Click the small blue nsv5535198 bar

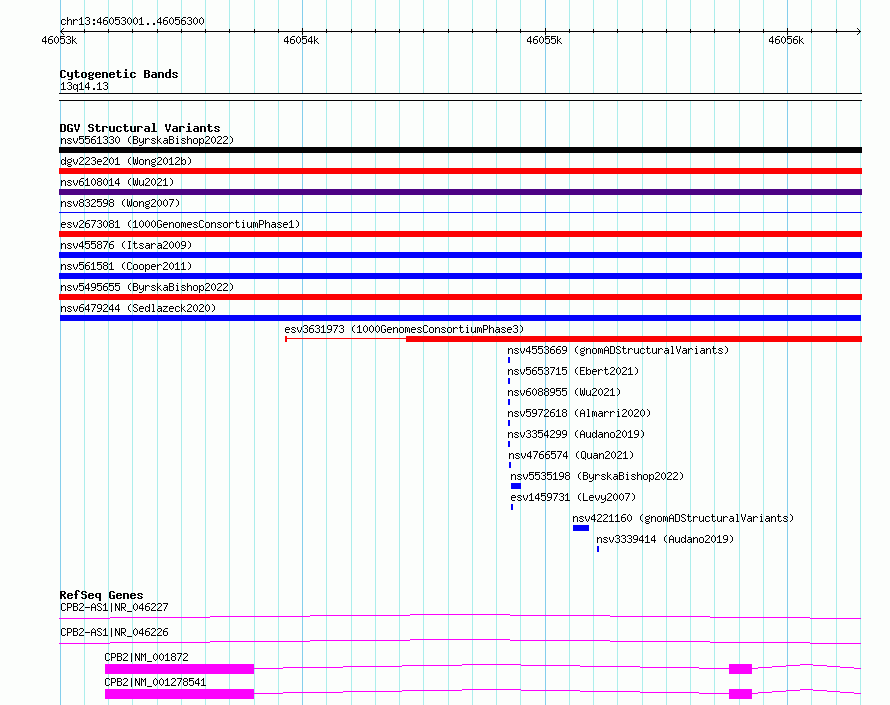(x=516, y=486)
